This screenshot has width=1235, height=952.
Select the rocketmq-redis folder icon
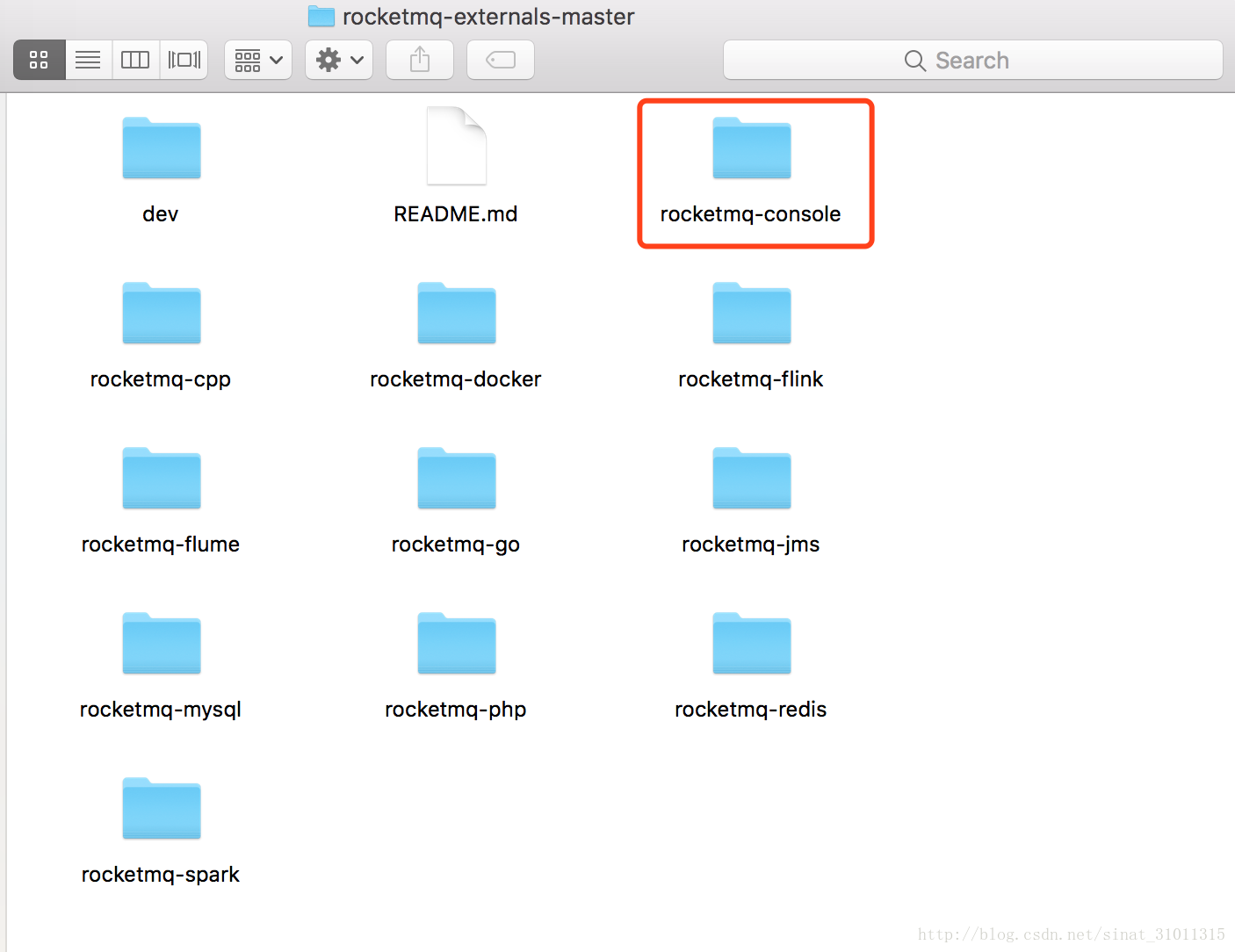click(752, 643)
